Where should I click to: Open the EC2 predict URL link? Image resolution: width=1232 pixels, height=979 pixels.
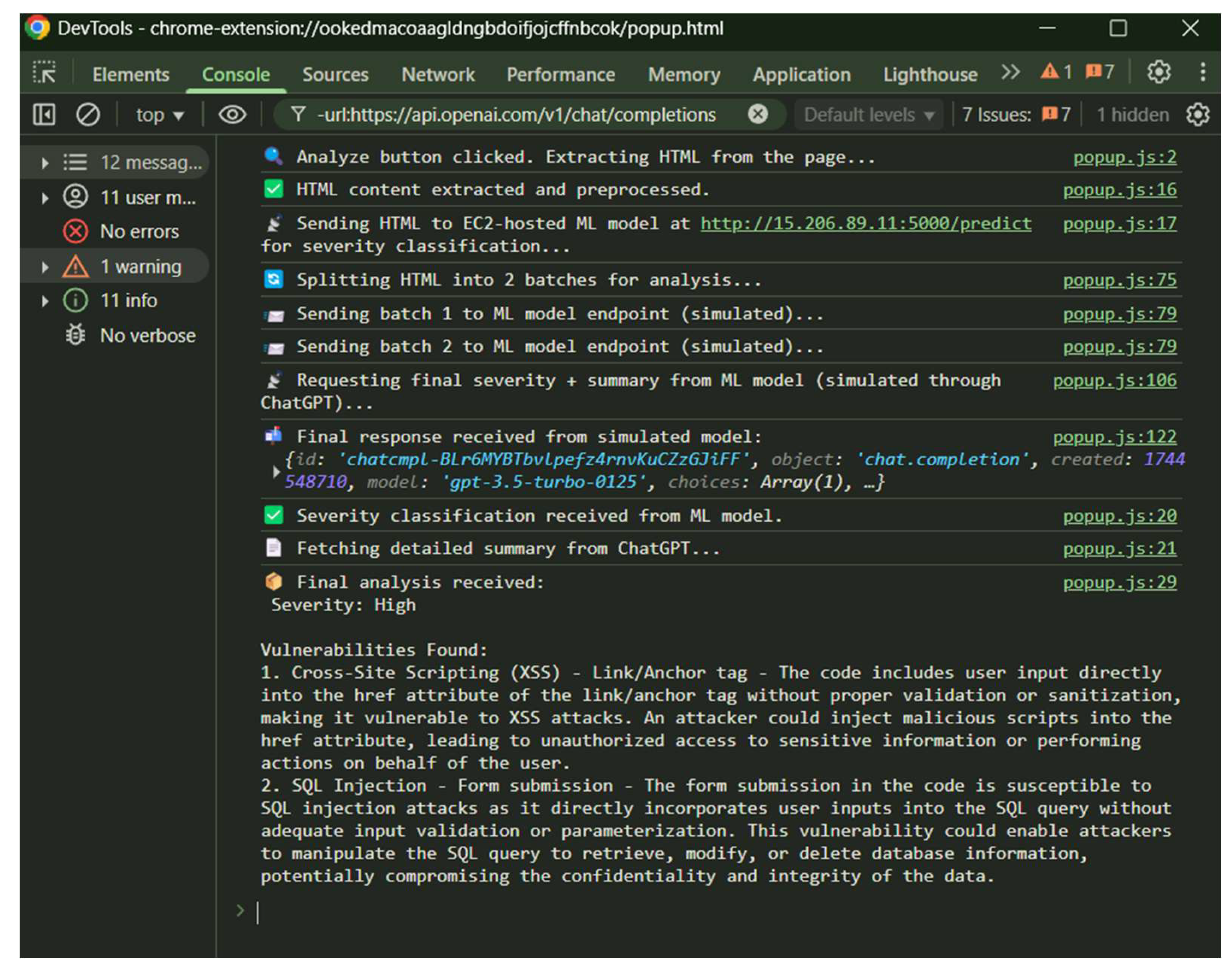pos(866,223)
